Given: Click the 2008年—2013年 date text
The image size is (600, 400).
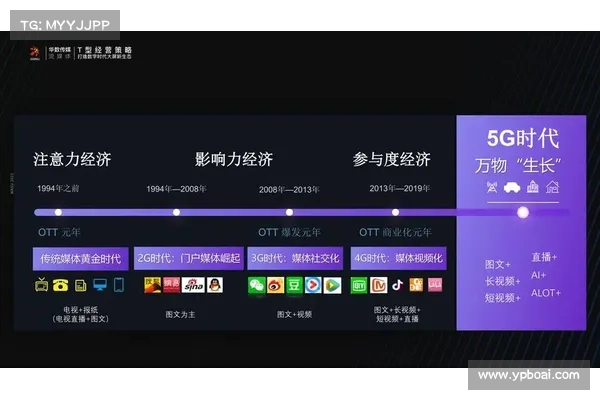Looking at the screenshot, I should pyautogui.click(x=289, y=189).
